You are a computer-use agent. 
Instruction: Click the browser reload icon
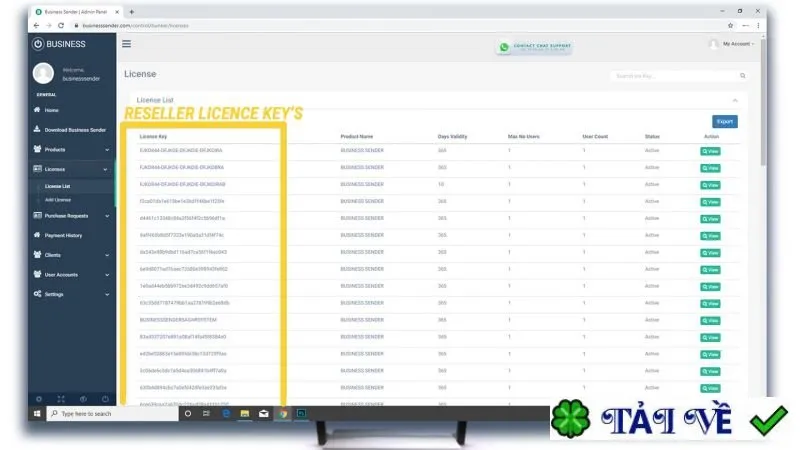click(61, 25)
